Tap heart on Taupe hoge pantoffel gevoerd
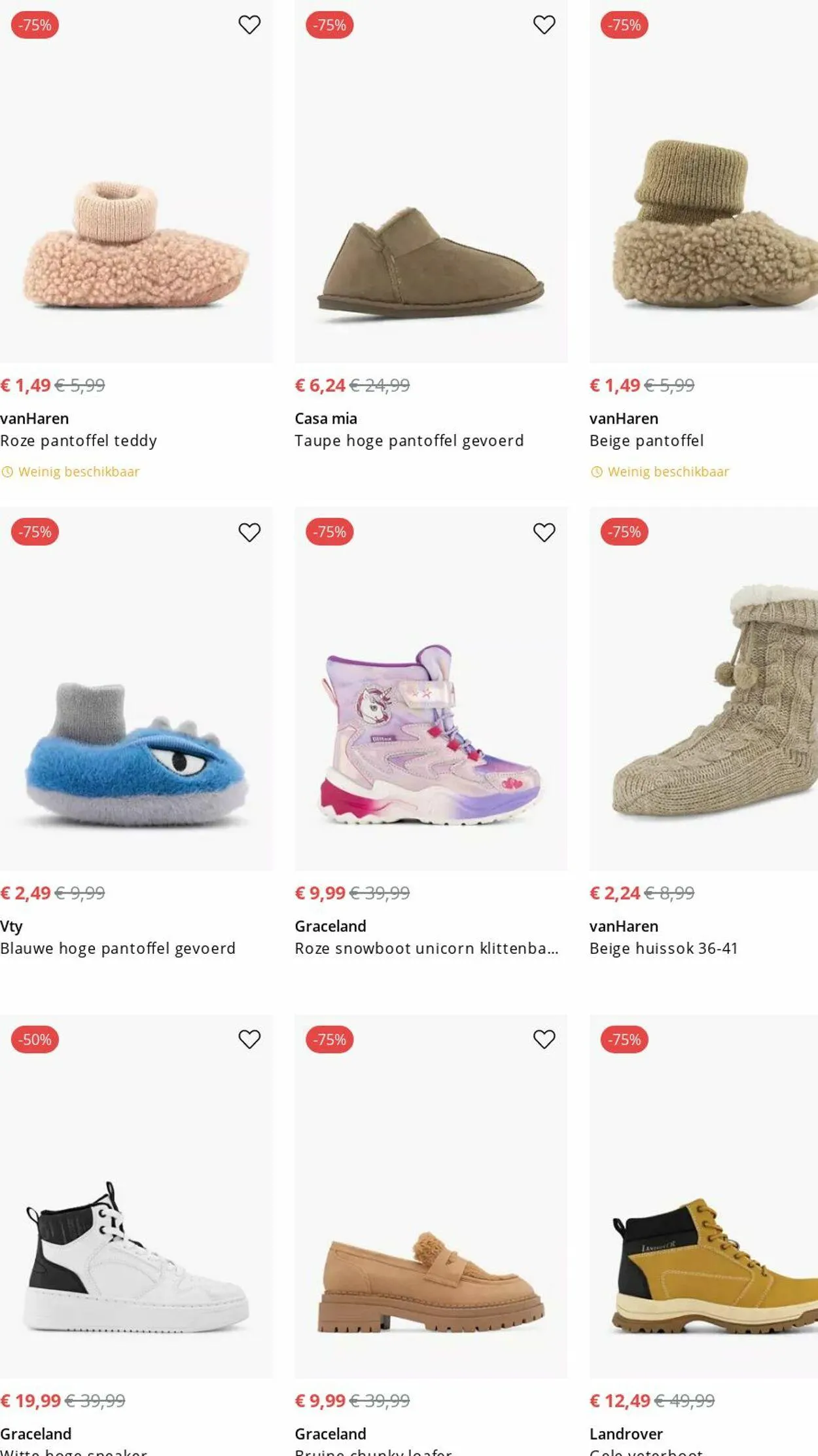818x1456 pixels. tap(544, 25)
